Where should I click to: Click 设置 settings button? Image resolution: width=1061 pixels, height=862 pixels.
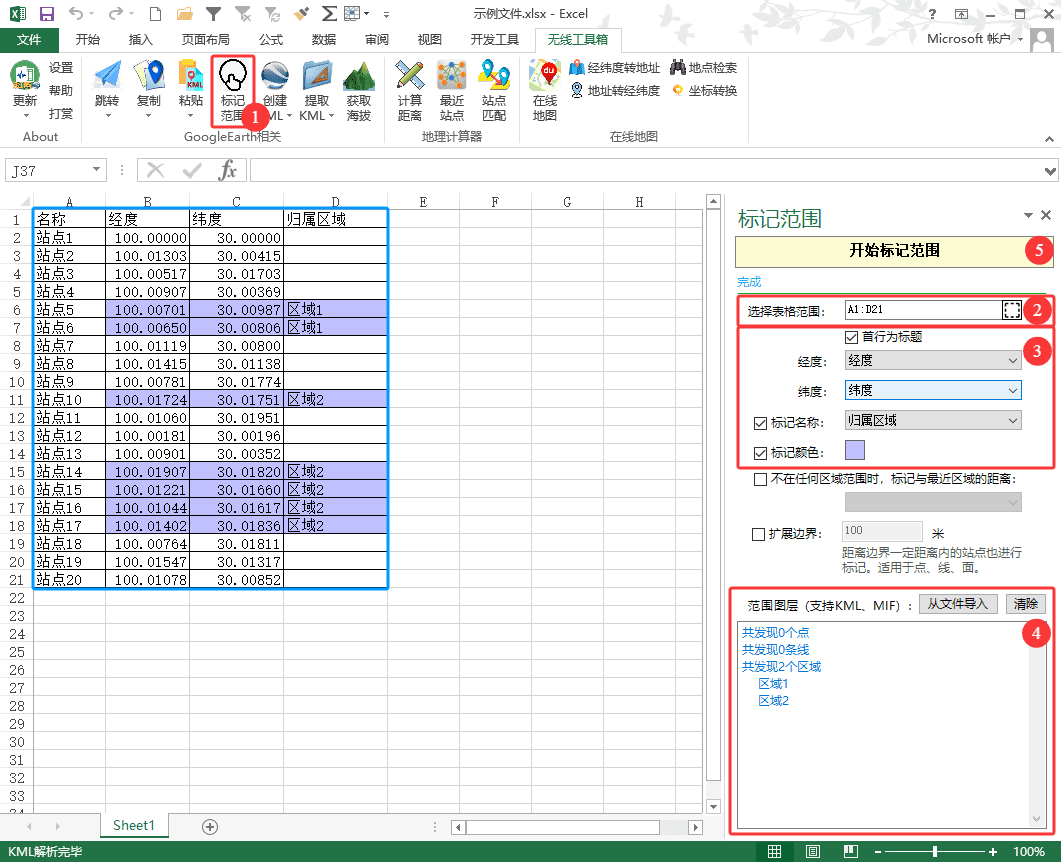pyautogui.click(x=61, y=68)
